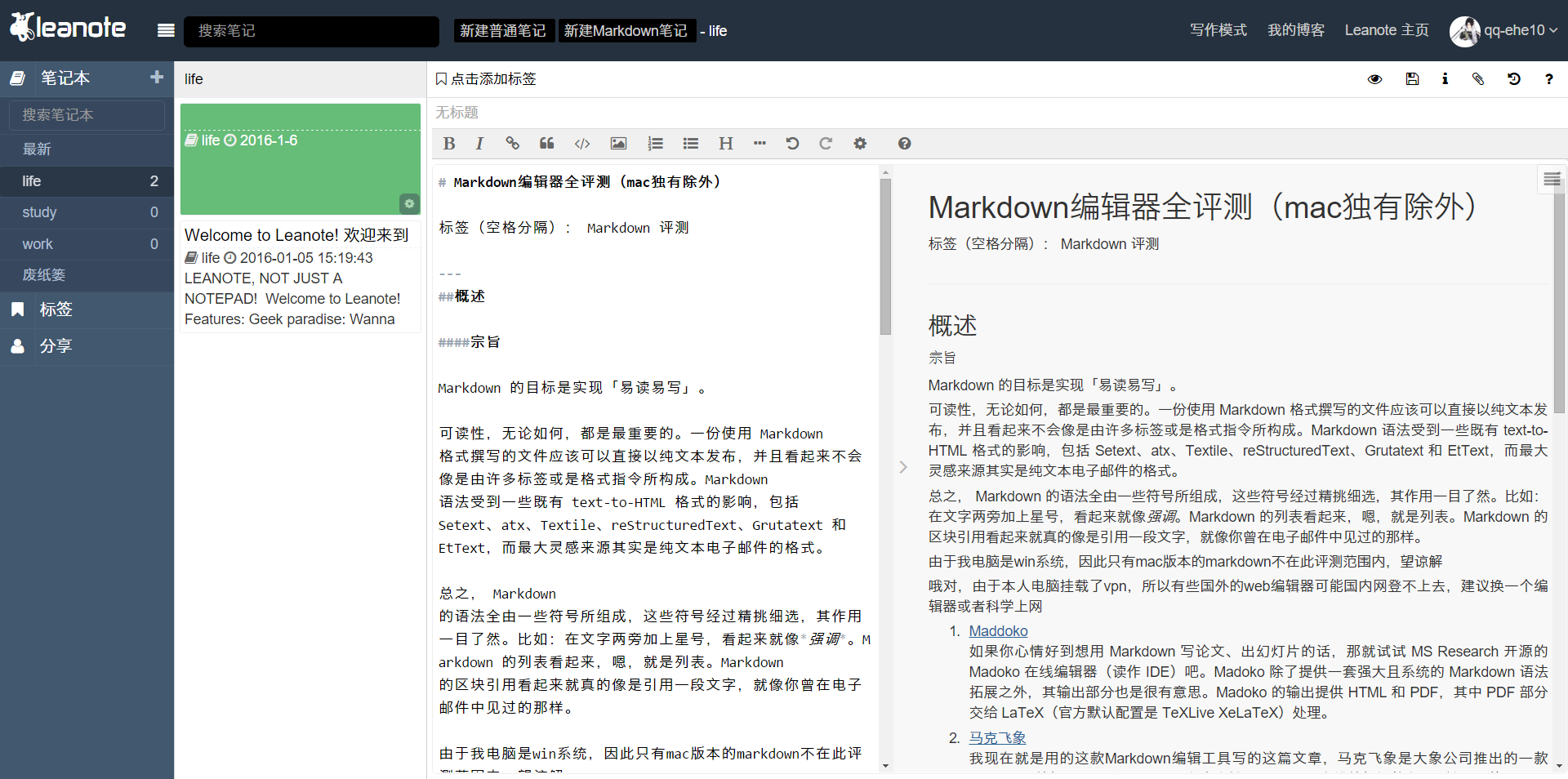
Task: Go to Leanote 主页
Action: [x=1387, y=30]
